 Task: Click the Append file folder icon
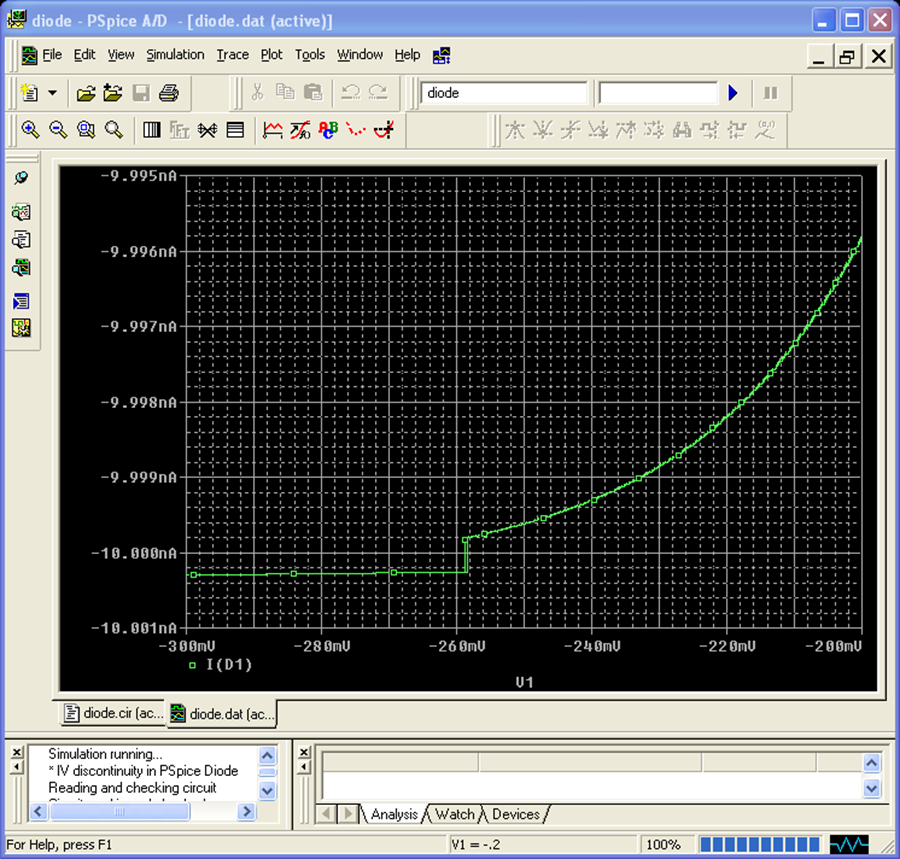[x=112, y=92]
